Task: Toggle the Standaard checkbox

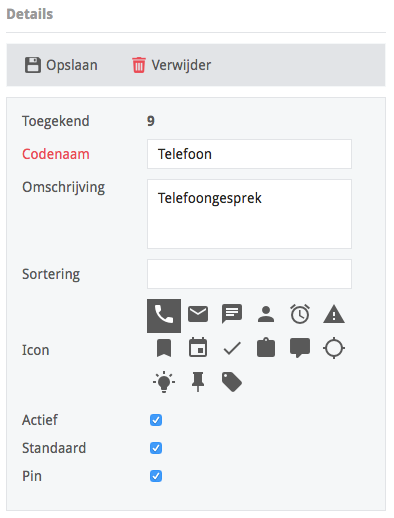Action: [x=156, y=448]
